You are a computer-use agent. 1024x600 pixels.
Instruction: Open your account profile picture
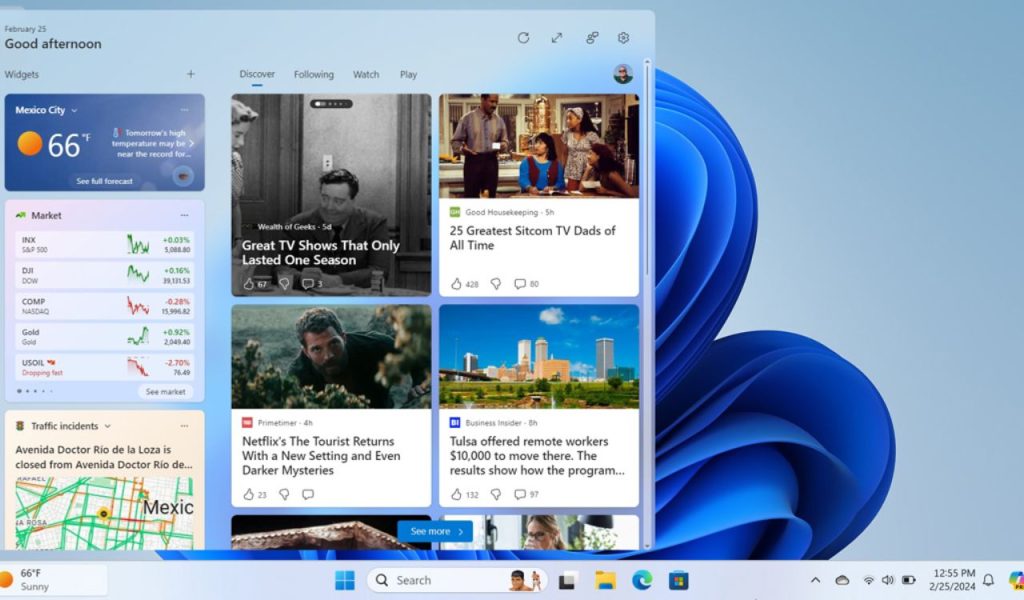click(x=624, y=73)
